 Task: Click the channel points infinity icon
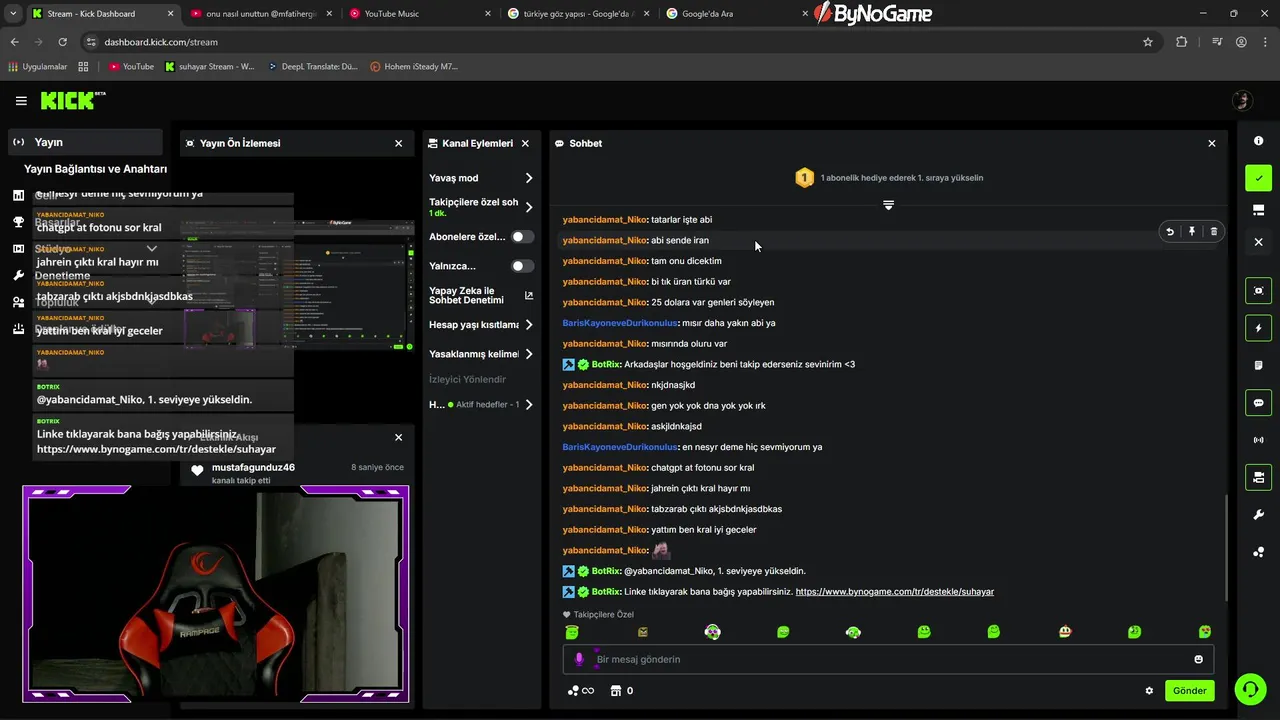[581, 691]
